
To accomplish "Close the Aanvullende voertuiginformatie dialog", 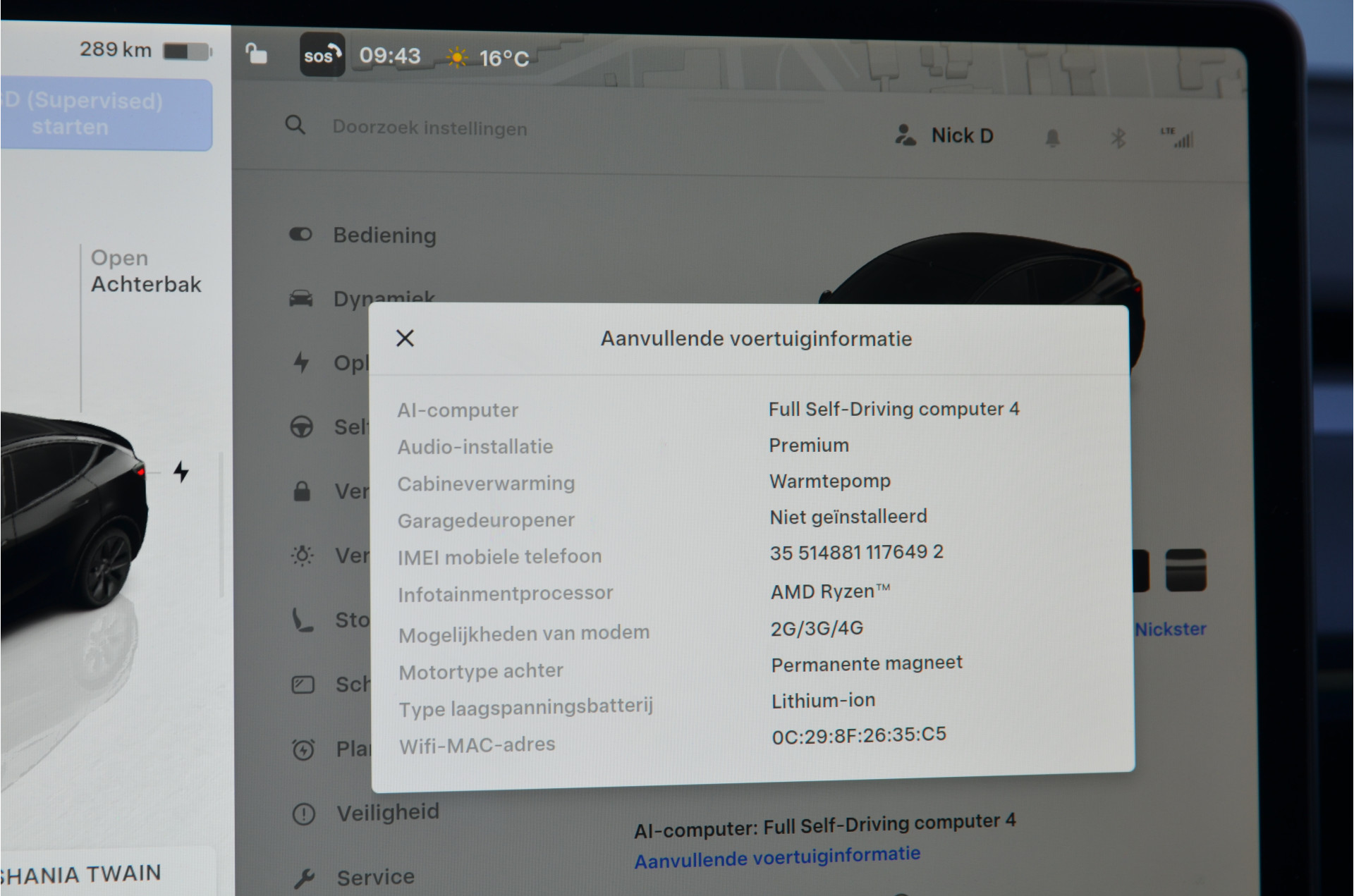I will coord(405,338).
